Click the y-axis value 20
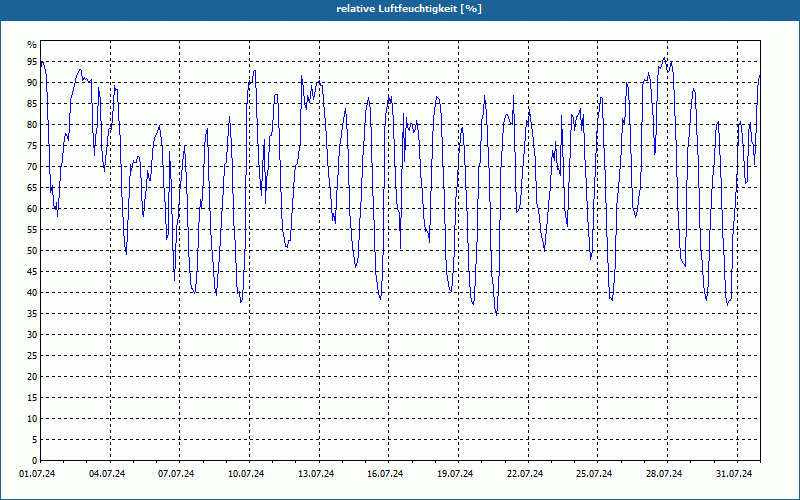The image size is (800, 500). pyautogui.click(x=32, y=377)
